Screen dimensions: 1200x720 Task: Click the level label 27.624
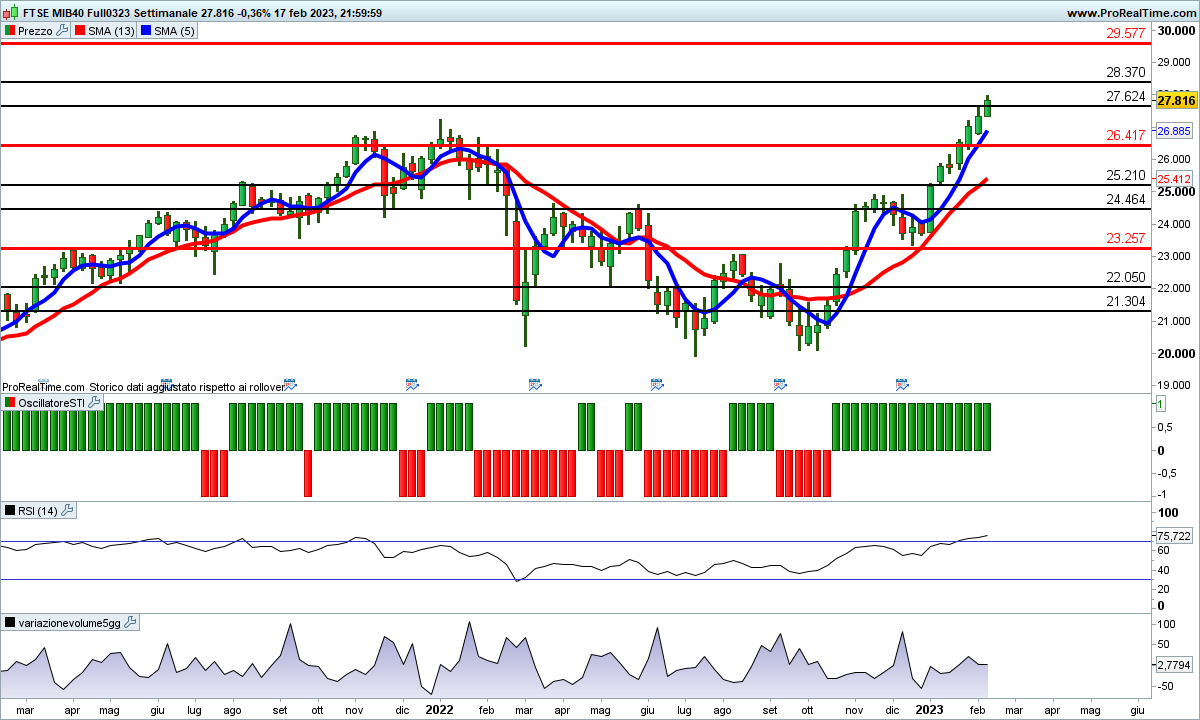point(1126,96)
